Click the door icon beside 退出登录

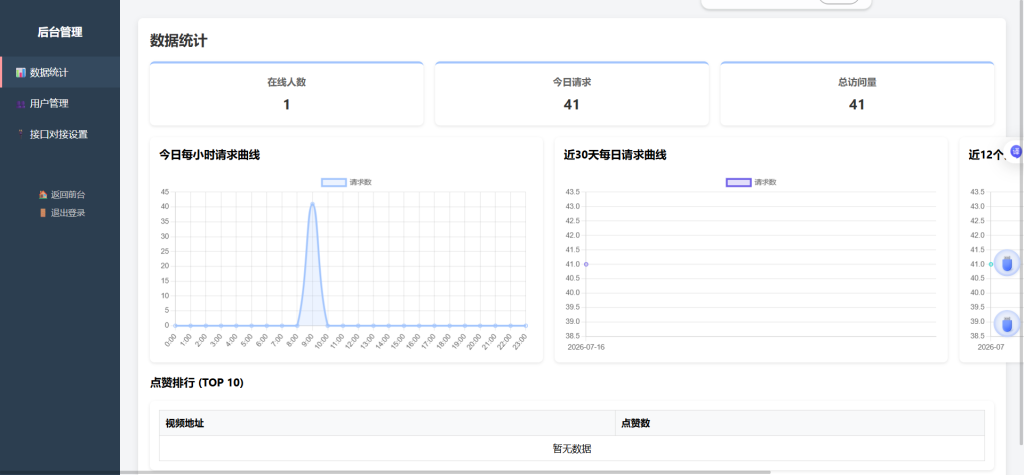click(x=43, y=213)
